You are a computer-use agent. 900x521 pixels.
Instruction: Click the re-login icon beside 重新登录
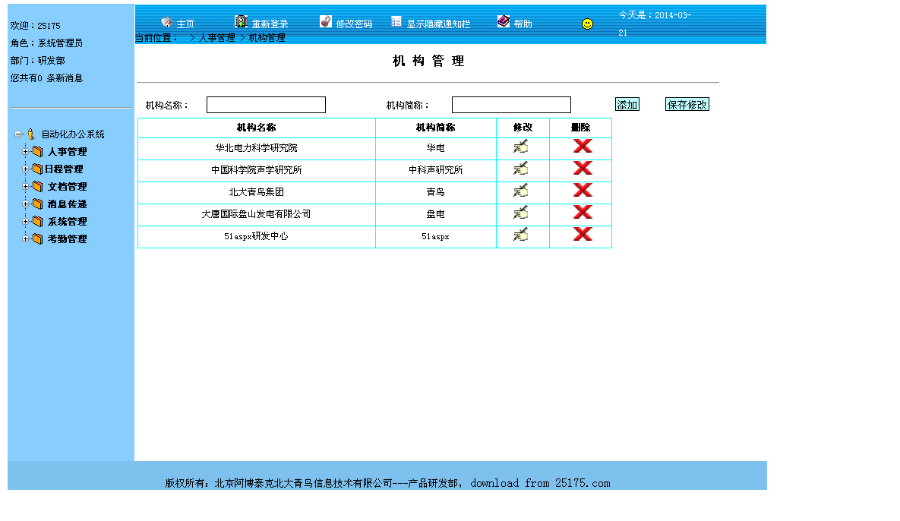(x=241, y=22)
